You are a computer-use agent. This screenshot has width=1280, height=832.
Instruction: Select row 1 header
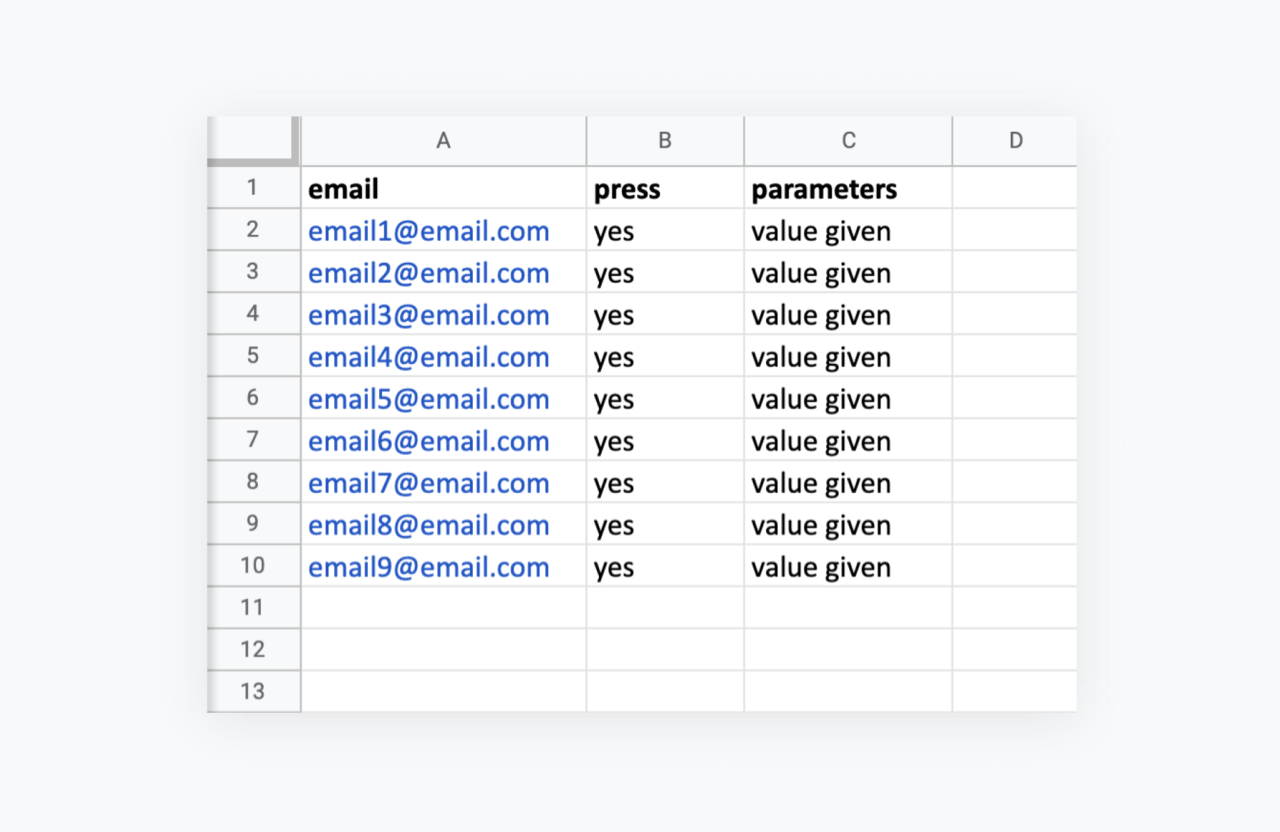pyautogui.click(x=253, y=187)
